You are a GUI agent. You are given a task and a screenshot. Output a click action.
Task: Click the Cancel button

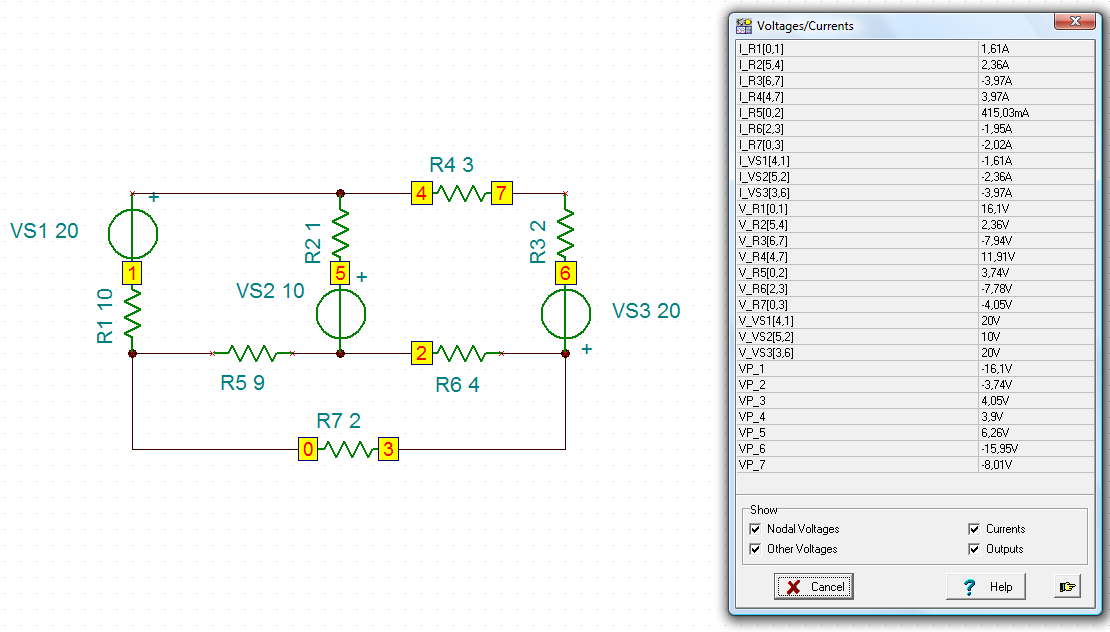click(814, 587)
